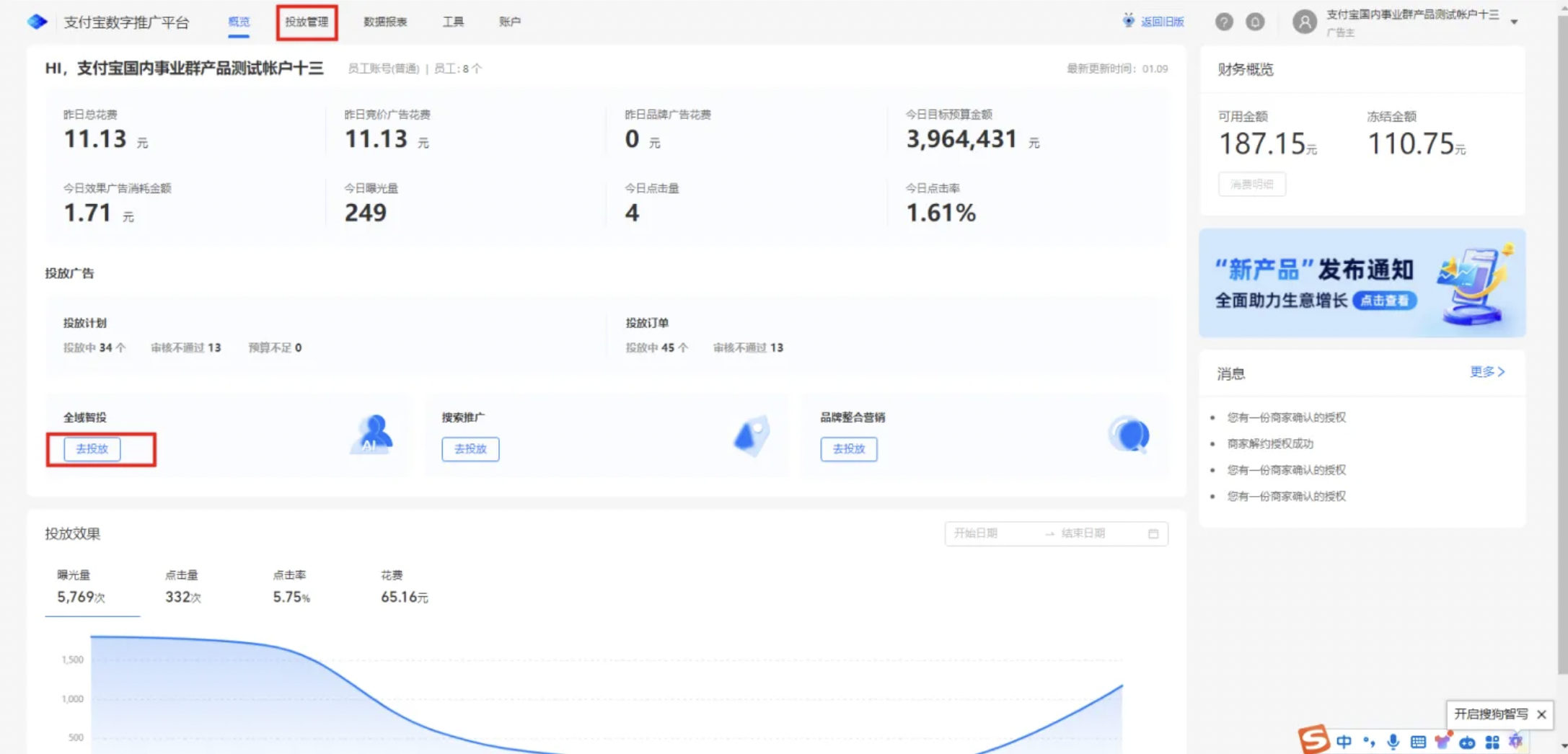The height and width of the screenshot is (754, 1568).
Task: Open the 投放管理 menu
Action: tap(307, 22)
